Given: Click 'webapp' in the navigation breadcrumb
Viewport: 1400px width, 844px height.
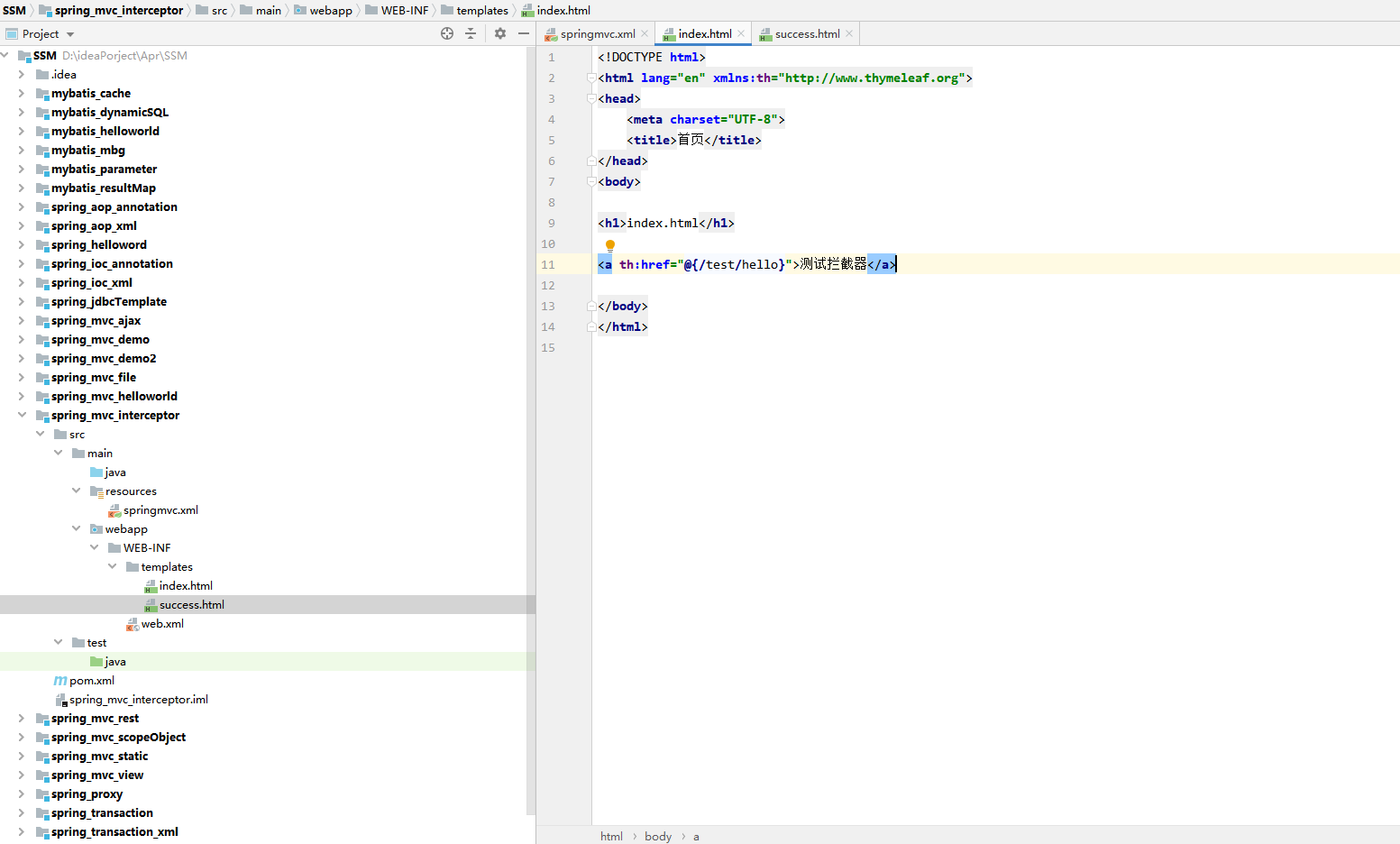Looking at the screenshot, I should pos(331,11).
